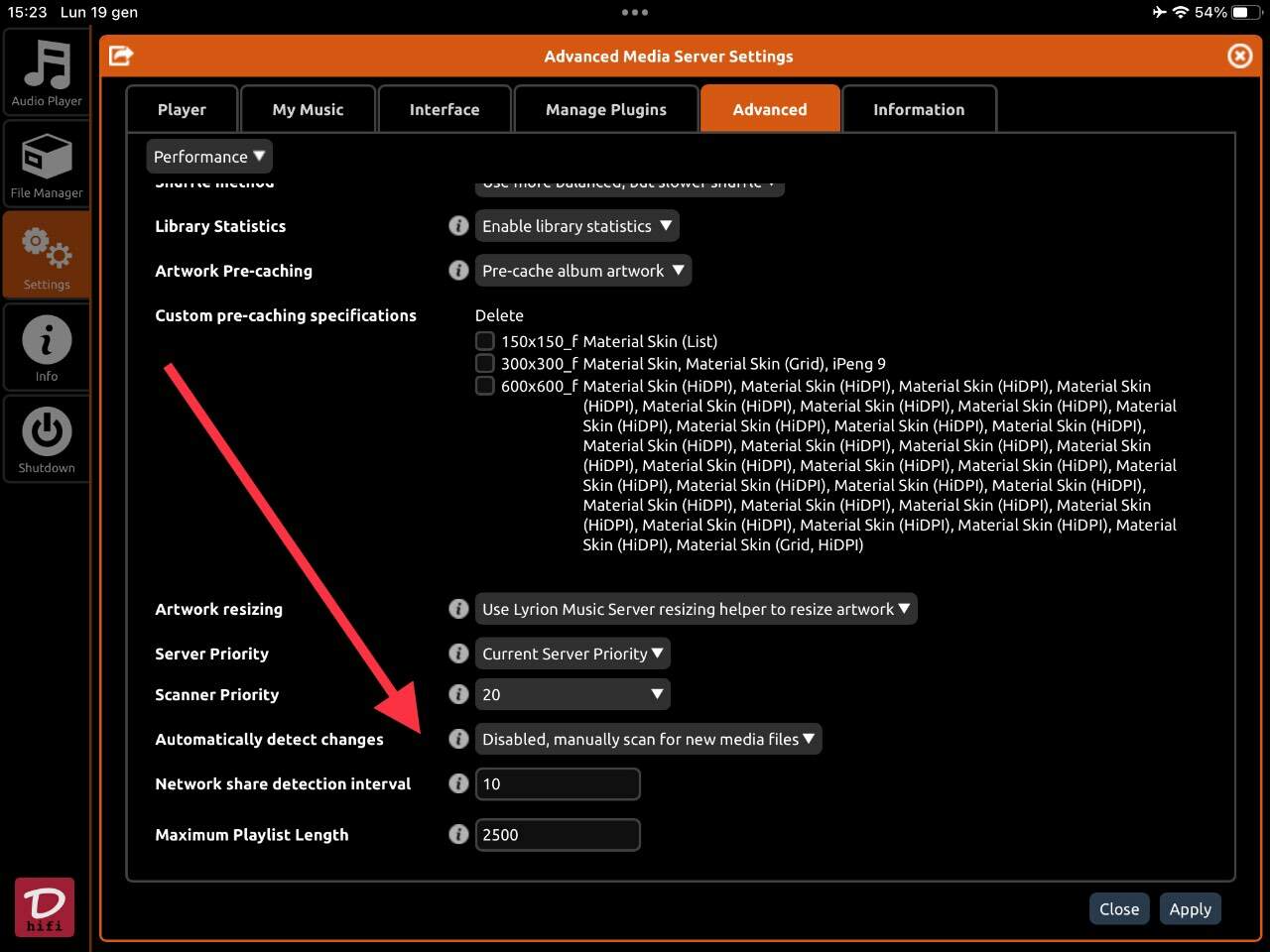1270x952 pixels.
Task: Switch to the My Music tab
Action: [x=308, y=109]
